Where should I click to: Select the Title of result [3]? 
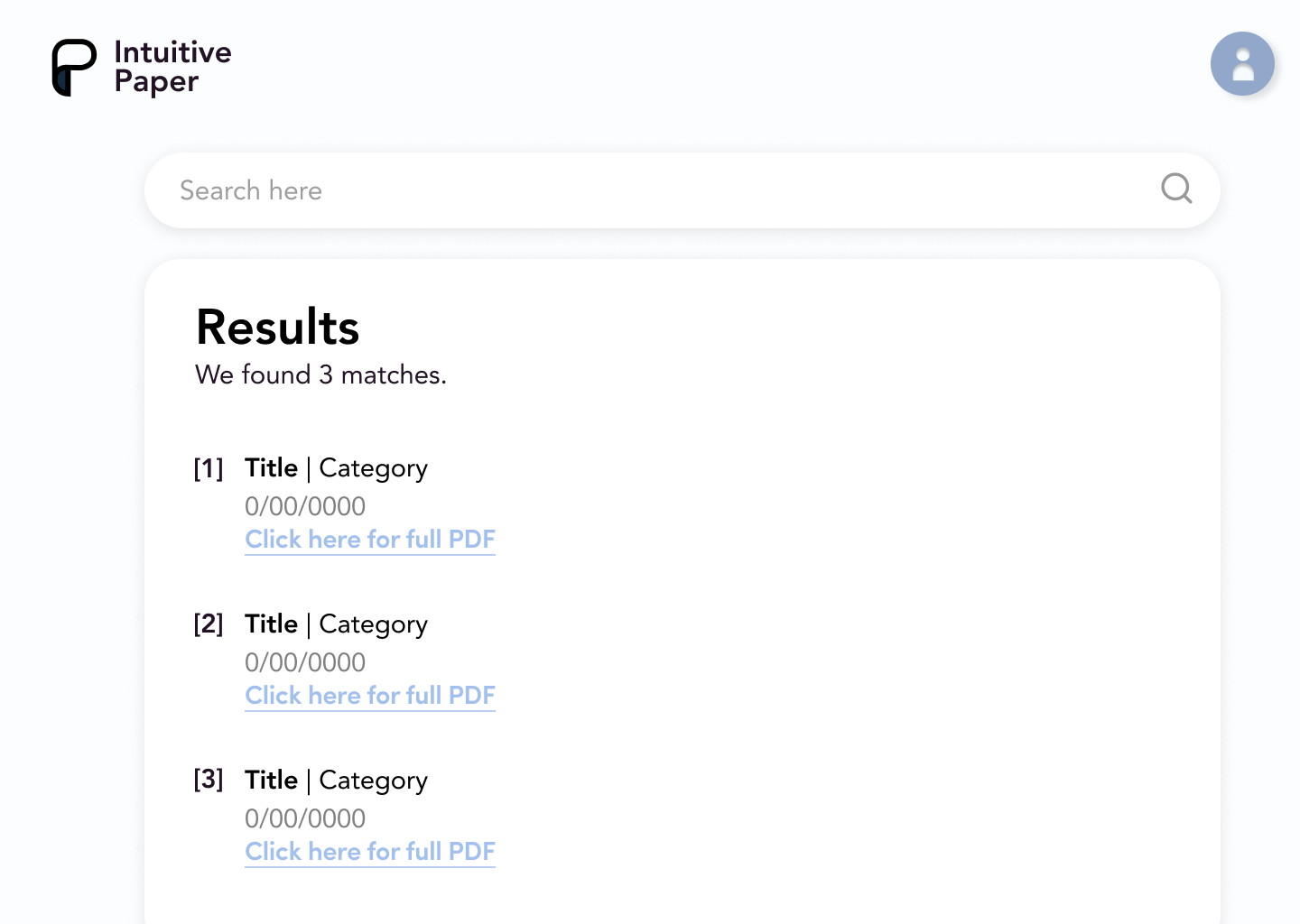click(x=271, y=780)
